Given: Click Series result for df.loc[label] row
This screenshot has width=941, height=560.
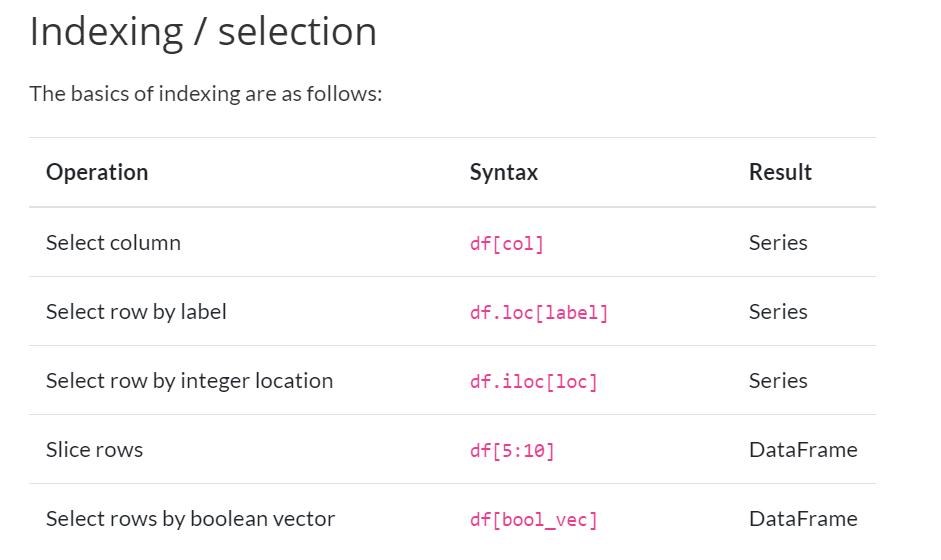Looking at the screenshot, I should [778, 311].
